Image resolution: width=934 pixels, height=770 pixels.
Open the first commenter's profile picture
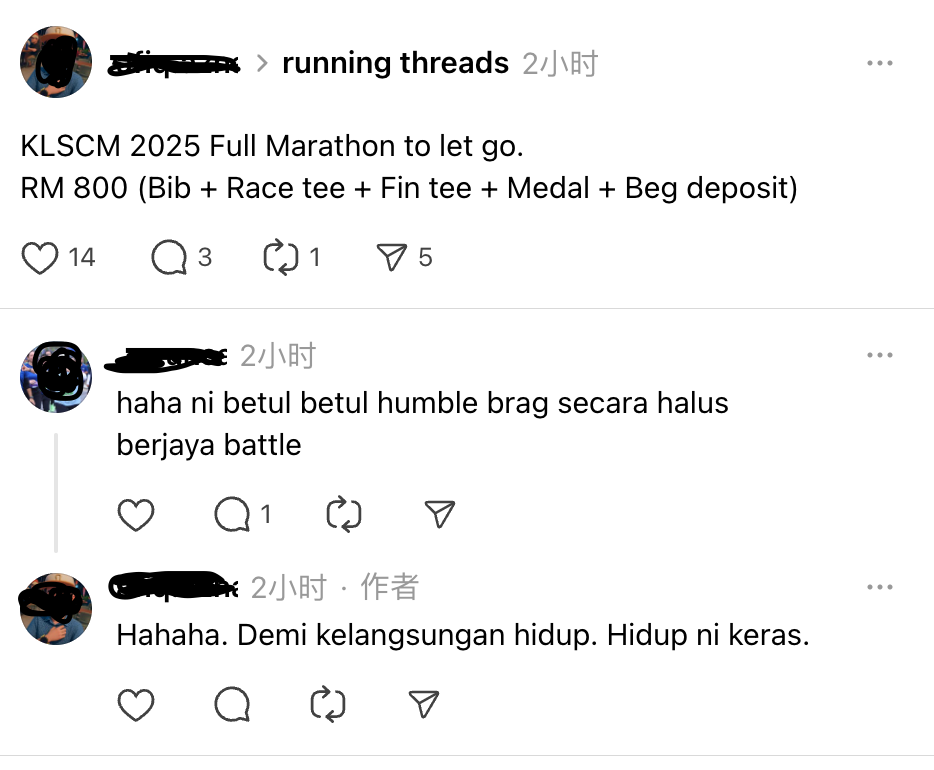(56, 377)
